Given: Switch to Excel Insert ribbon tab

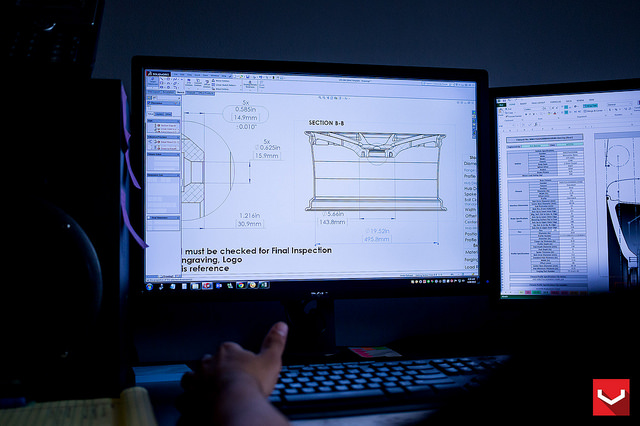Looking at the screenshot, I should [523, 104].
